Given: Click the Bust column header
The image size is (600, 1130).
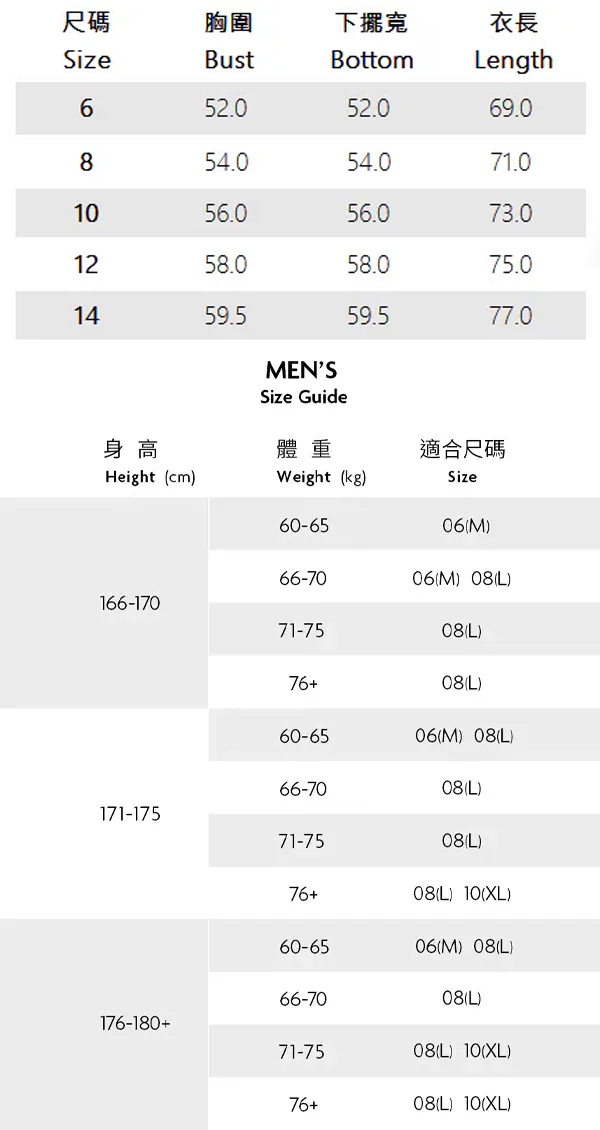Looking at the screenshot, I should [229, 41].
